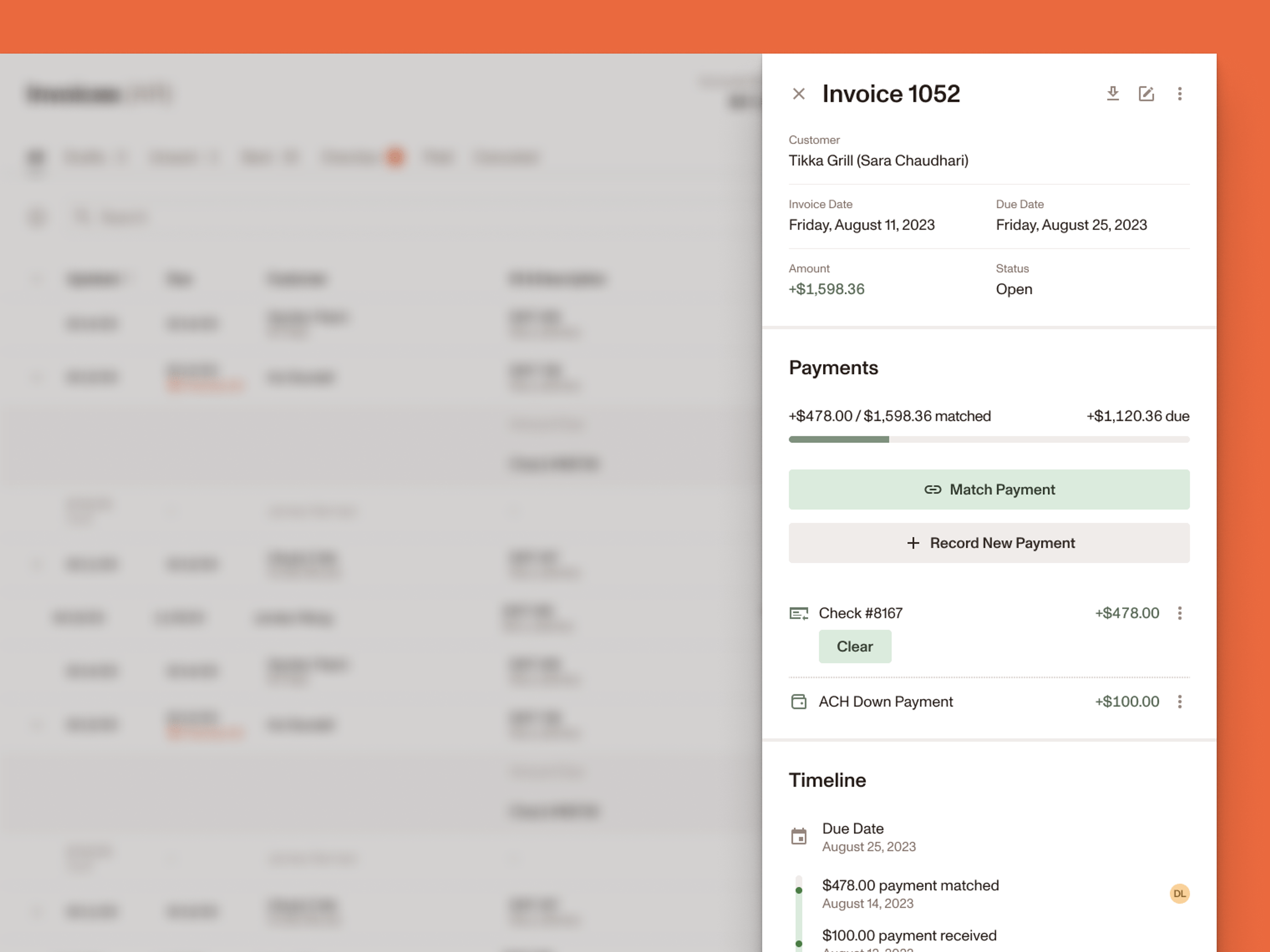
Task: Click the DL user avatar in timeline
Action: coord(1179,893)
